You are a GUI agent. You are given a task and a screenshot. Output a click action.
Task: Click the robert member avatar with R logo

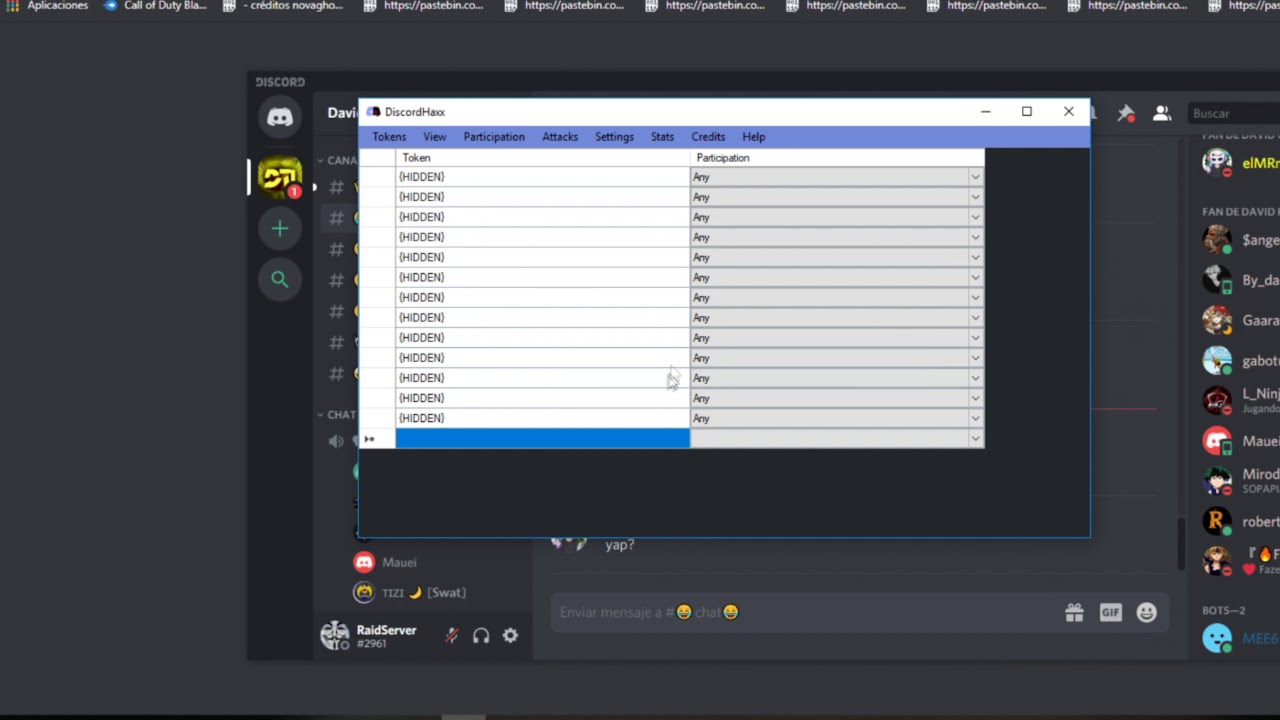1217,521
